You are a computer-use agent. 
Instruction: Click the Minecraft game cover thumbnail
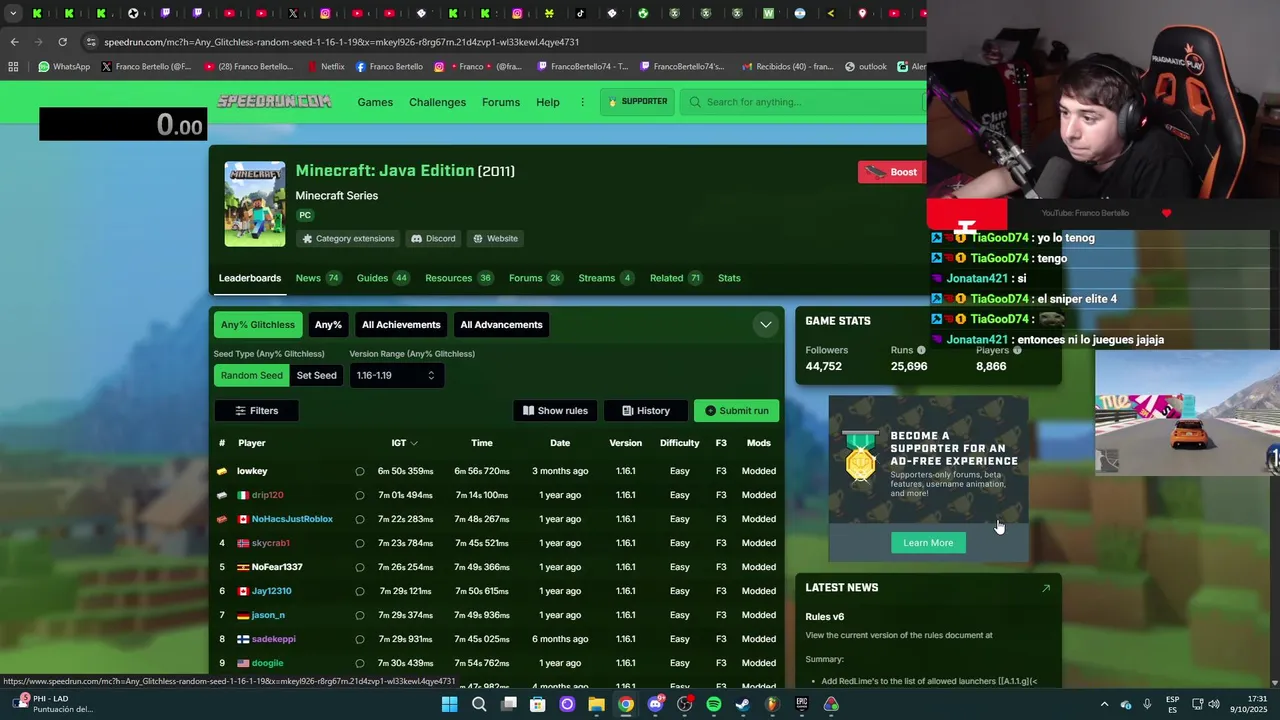coord(255,204)
